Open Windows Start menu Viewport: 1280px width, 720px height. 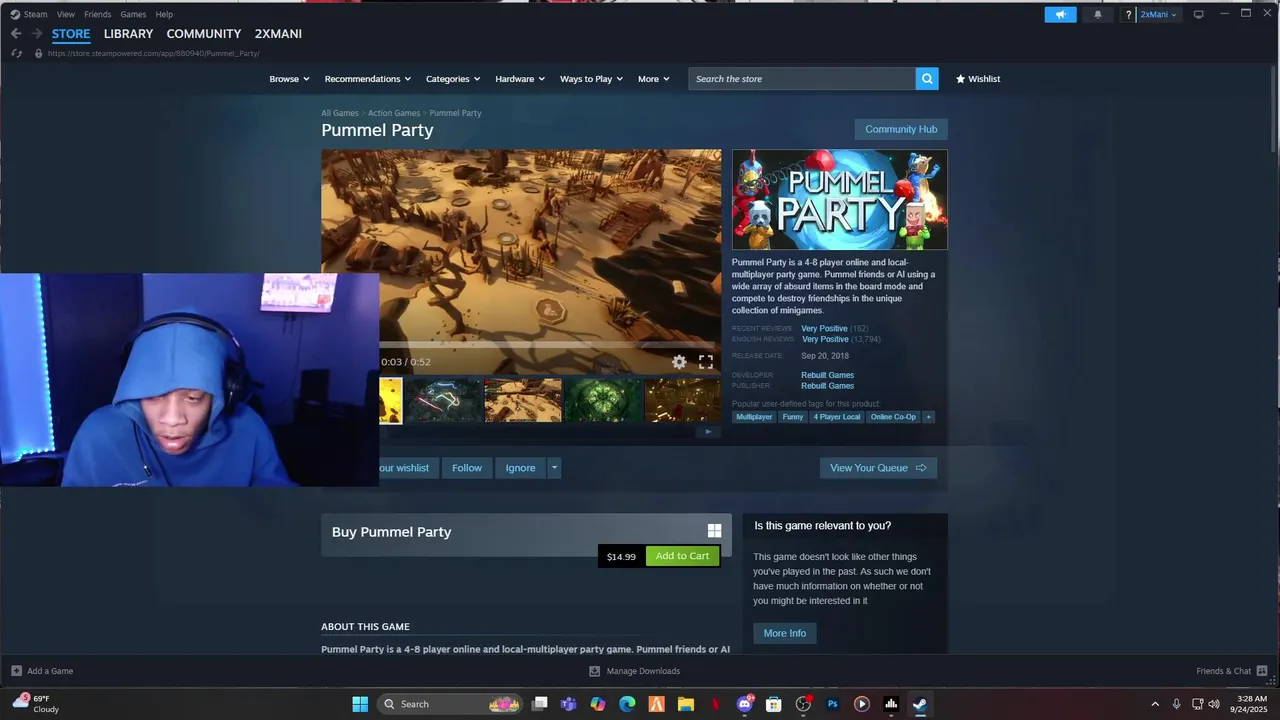coord(360,704)
